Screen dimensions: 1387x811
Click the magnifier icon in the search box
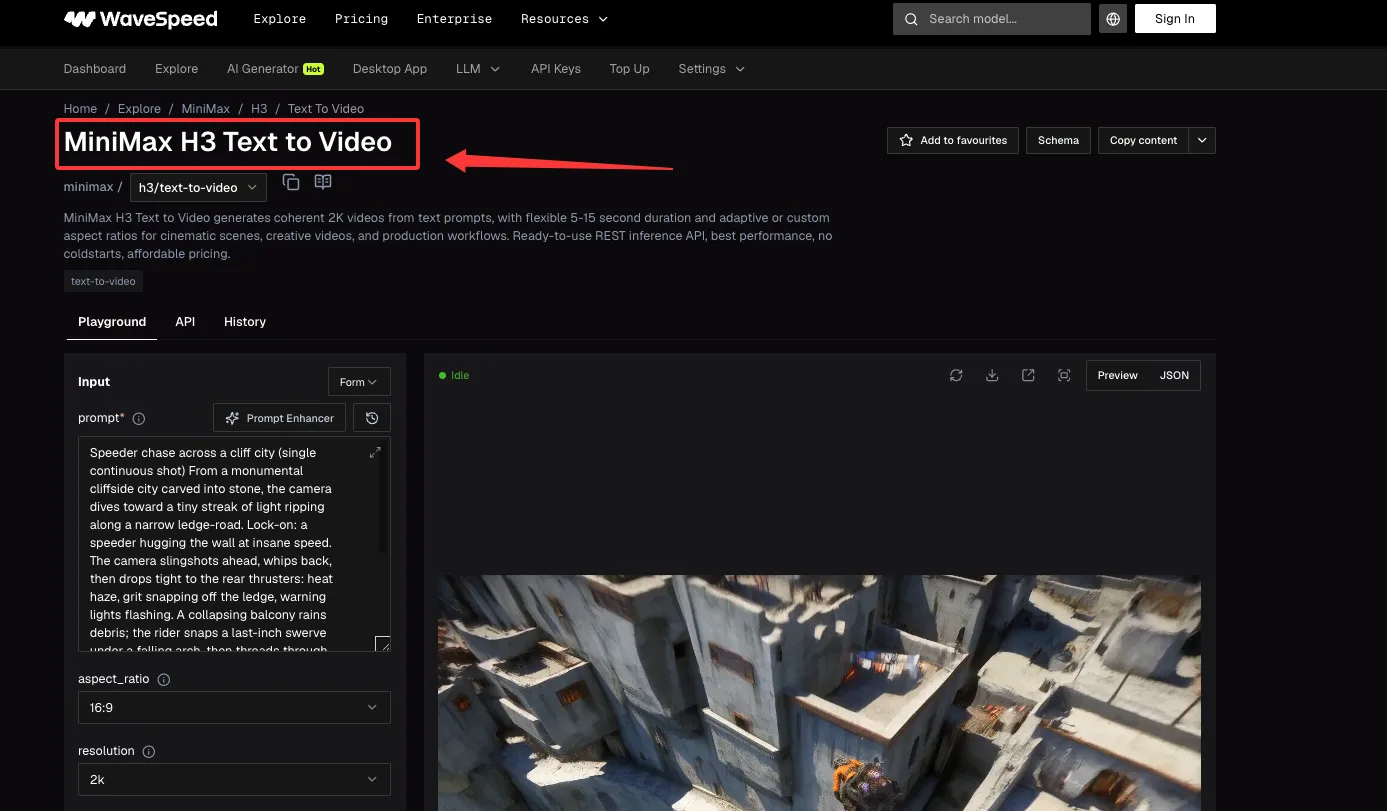[x=911, y=19]
